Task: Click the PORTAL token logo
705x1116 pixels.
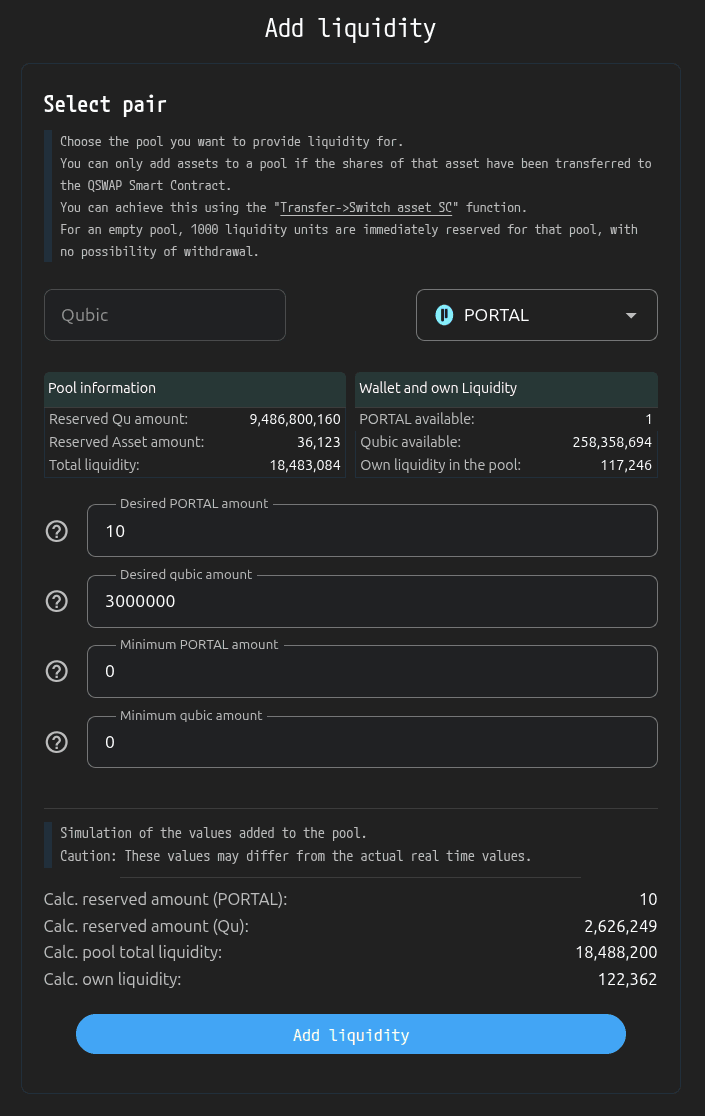Action: click(444, 315)
